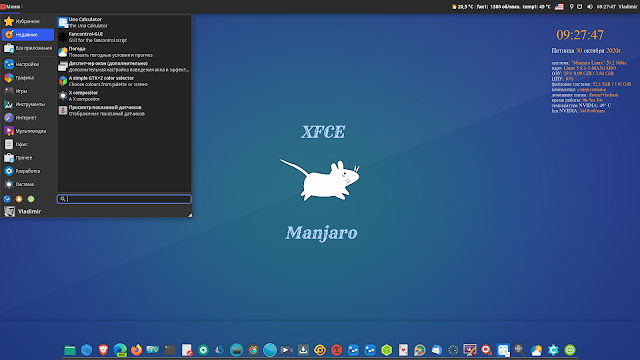This screenshot has height=360, width=640.
Task: Focus the menu search field
Action: click(124, 199)
